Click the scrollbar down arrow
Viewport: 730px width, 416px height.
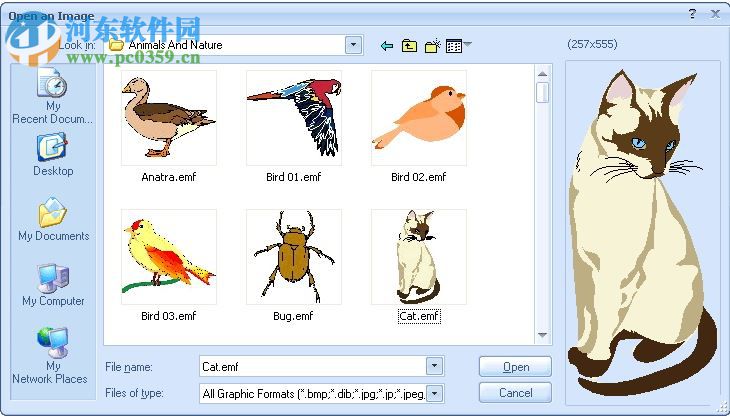tap(542, 335)
